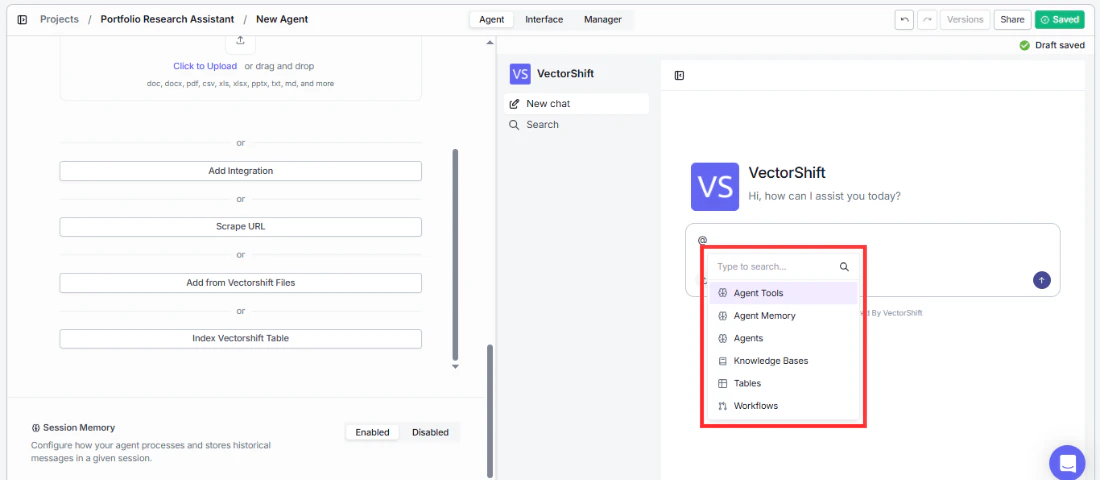
Task: Open the Versions button
Action: point(965,20)
